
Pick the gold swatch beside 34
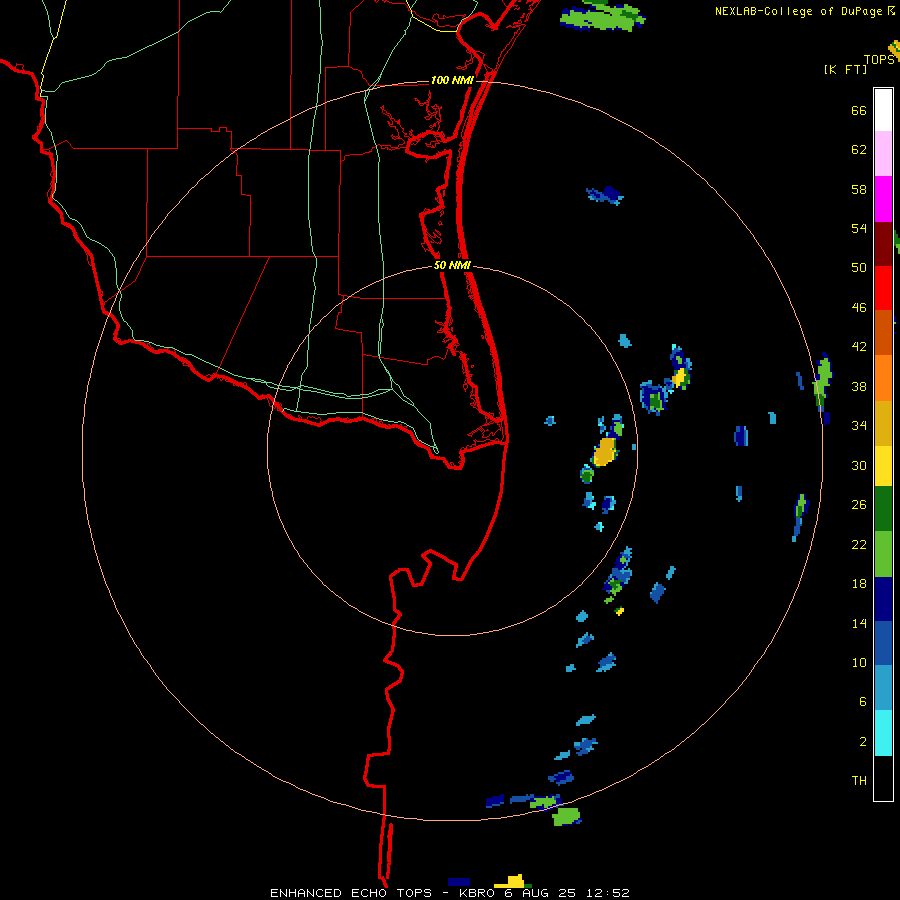(x=883, y=423)
